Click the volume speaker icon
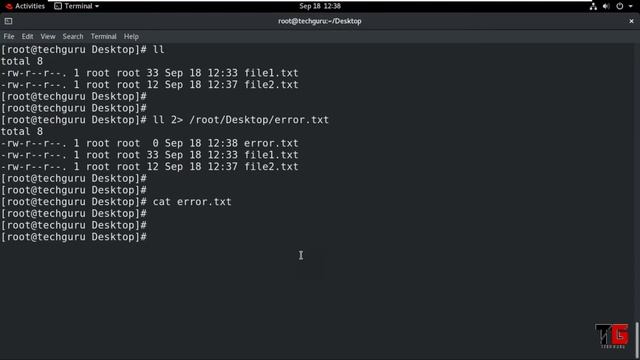This screenshot has height=360, width=640. pyautogui.click(x=606, y=6)
